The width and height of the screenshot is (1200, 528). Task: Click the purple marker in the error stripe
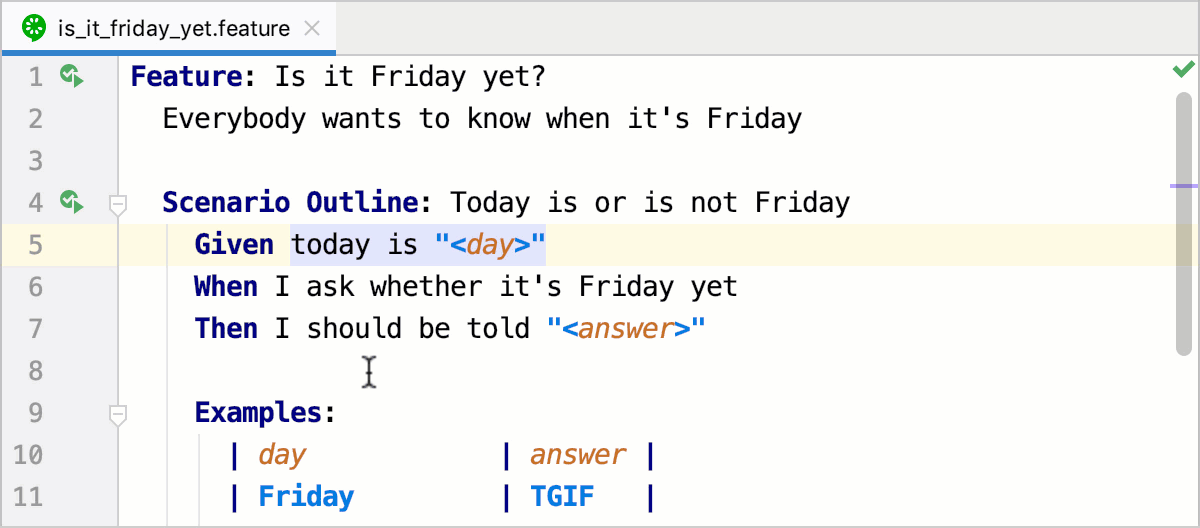coord(1184,186)
